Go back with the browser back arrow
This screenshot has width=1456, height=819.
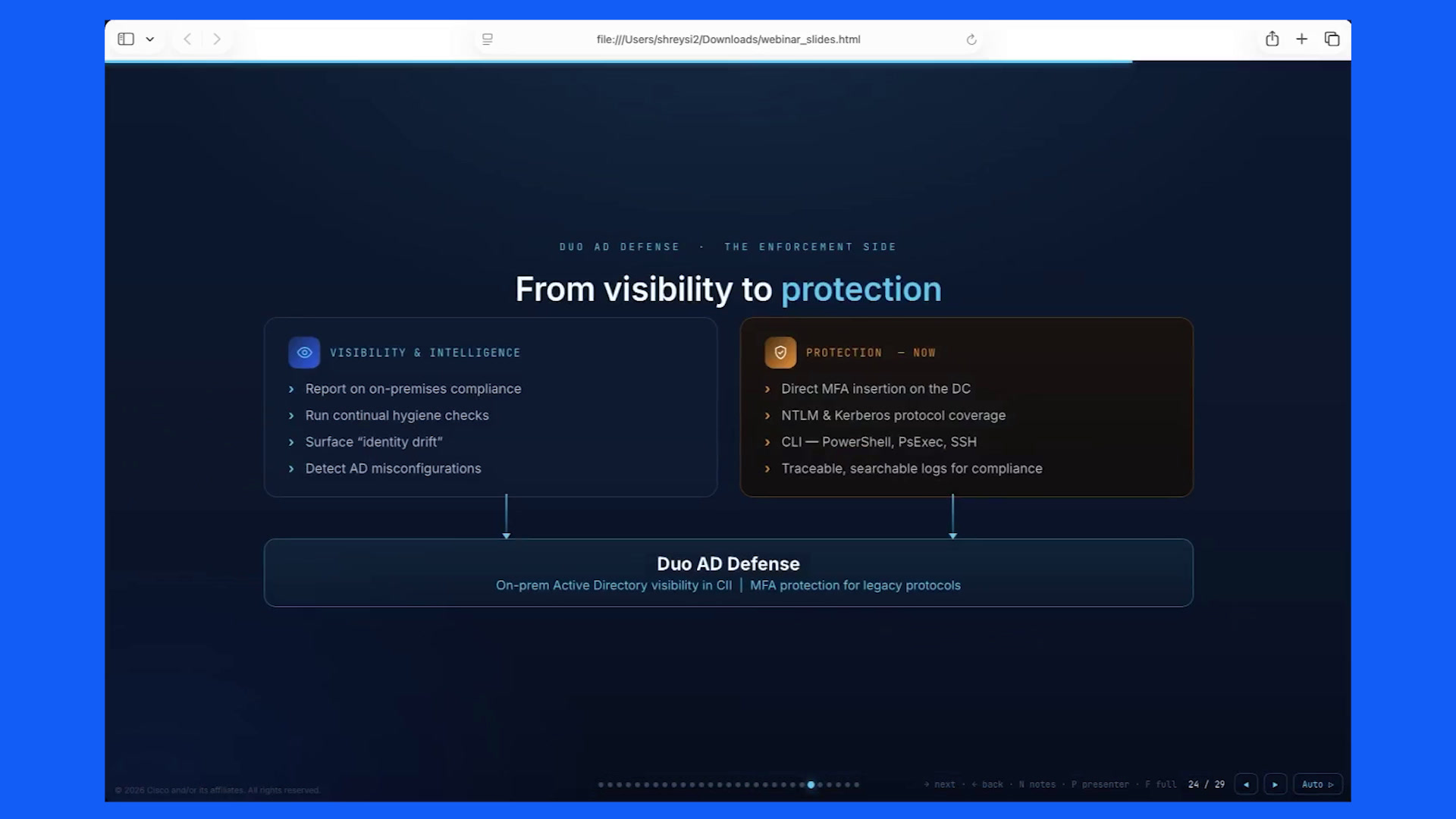(187, 39)
